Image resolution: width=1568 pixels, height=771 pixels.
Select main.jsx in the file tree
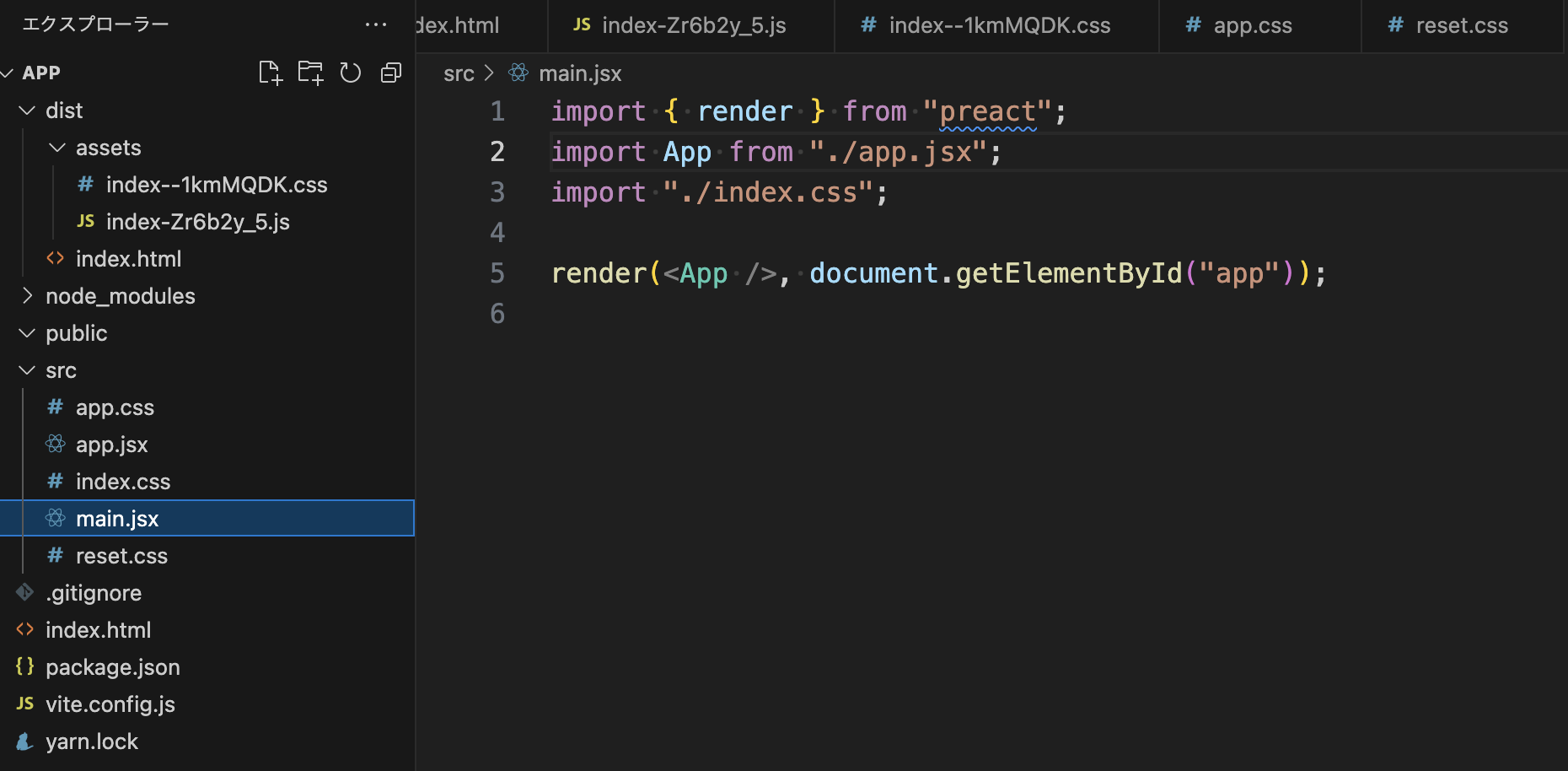pyautogui.click(x=117, y=518)
